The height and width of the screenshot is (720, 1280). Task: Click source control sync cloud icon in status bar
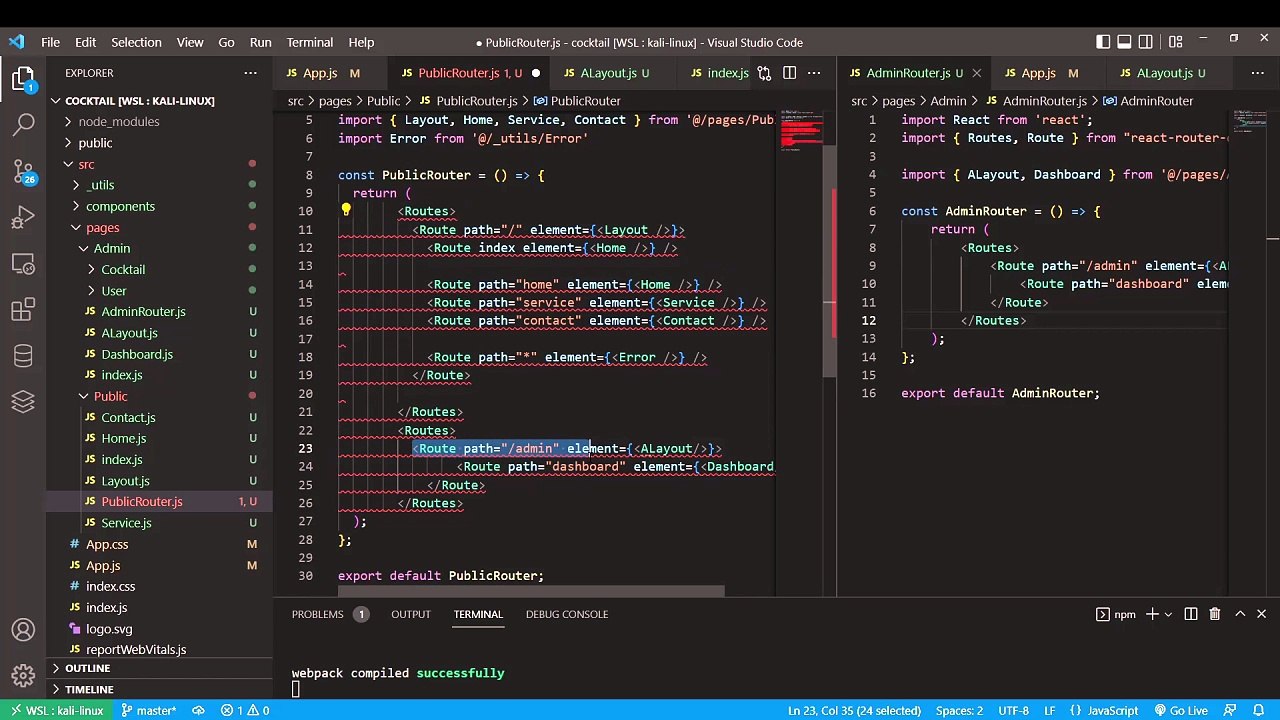[198, 710]
